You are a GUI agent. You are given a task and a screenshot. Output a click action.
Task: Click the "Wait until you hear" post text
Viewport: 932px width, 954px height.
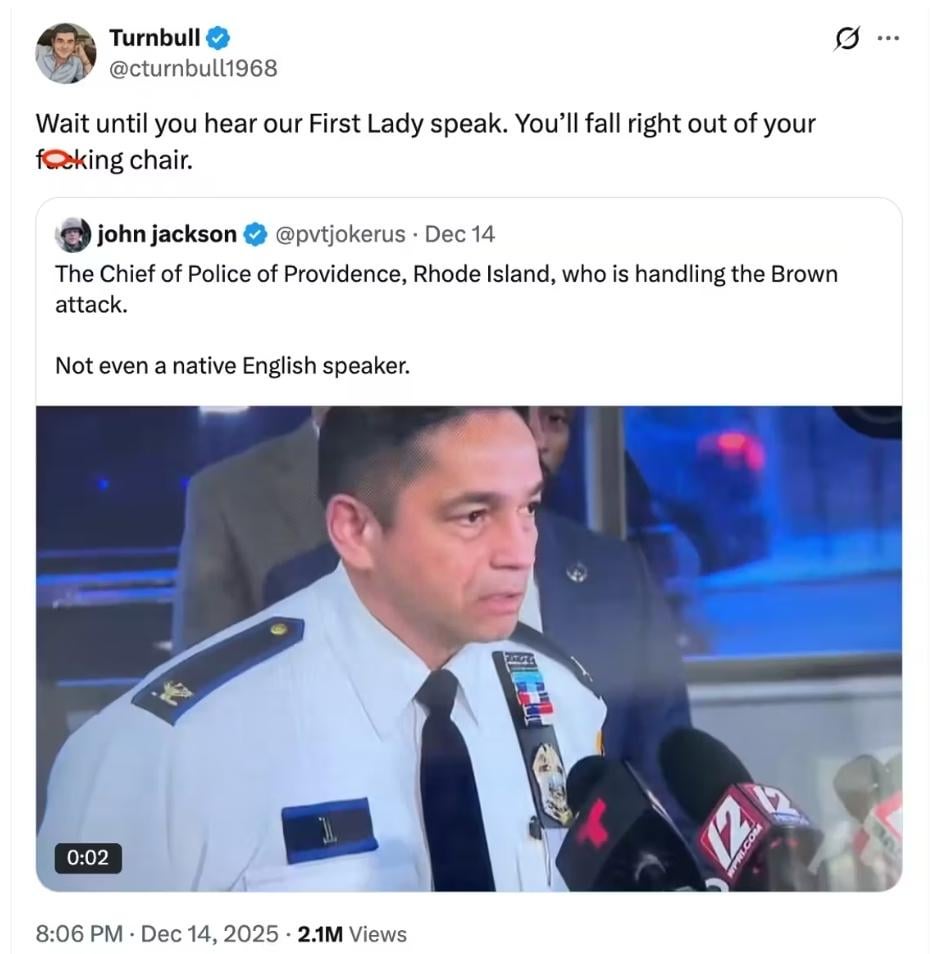[x=425, y=124]
